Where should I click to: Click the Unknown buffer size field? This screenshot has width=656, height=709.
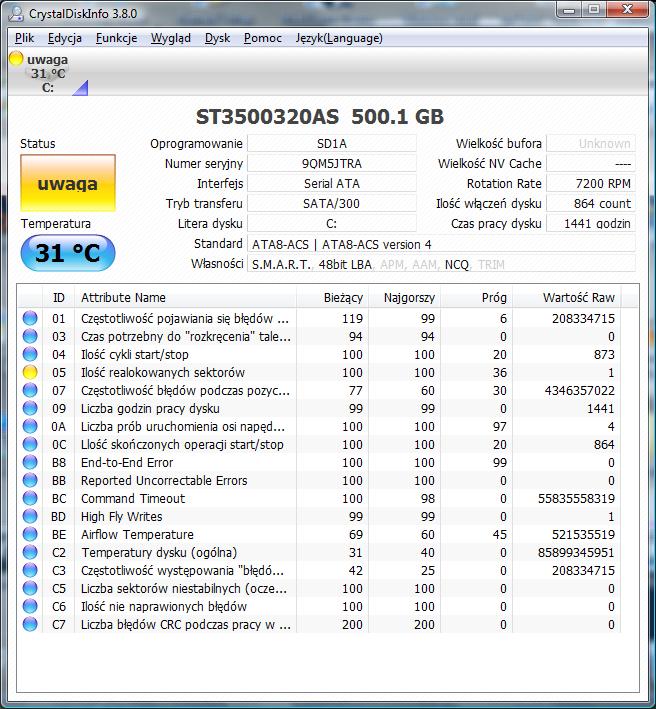pyautogui.click(x=591, y=144)
